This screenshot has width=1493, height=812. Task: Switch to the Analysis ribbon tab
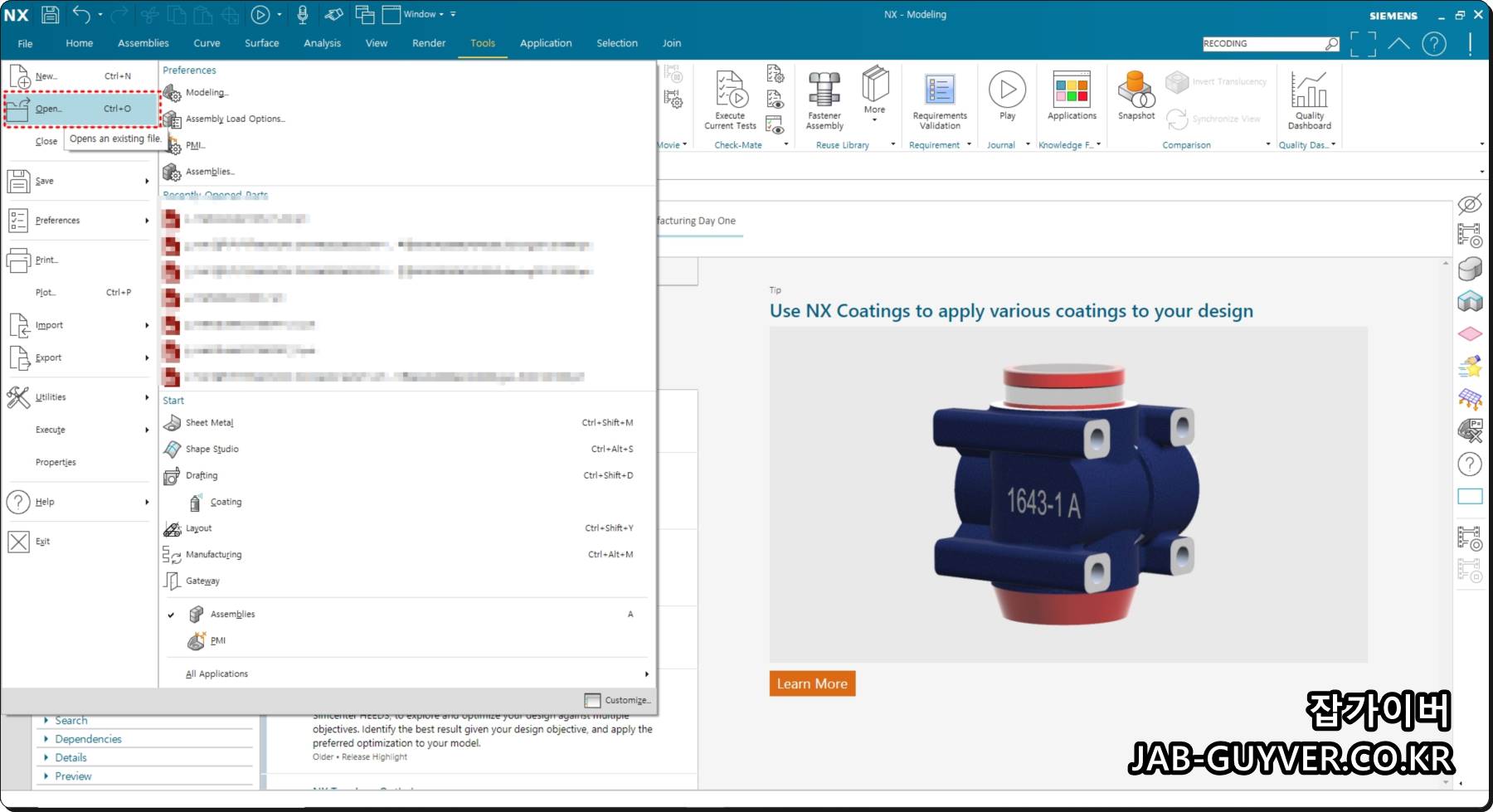322,43
